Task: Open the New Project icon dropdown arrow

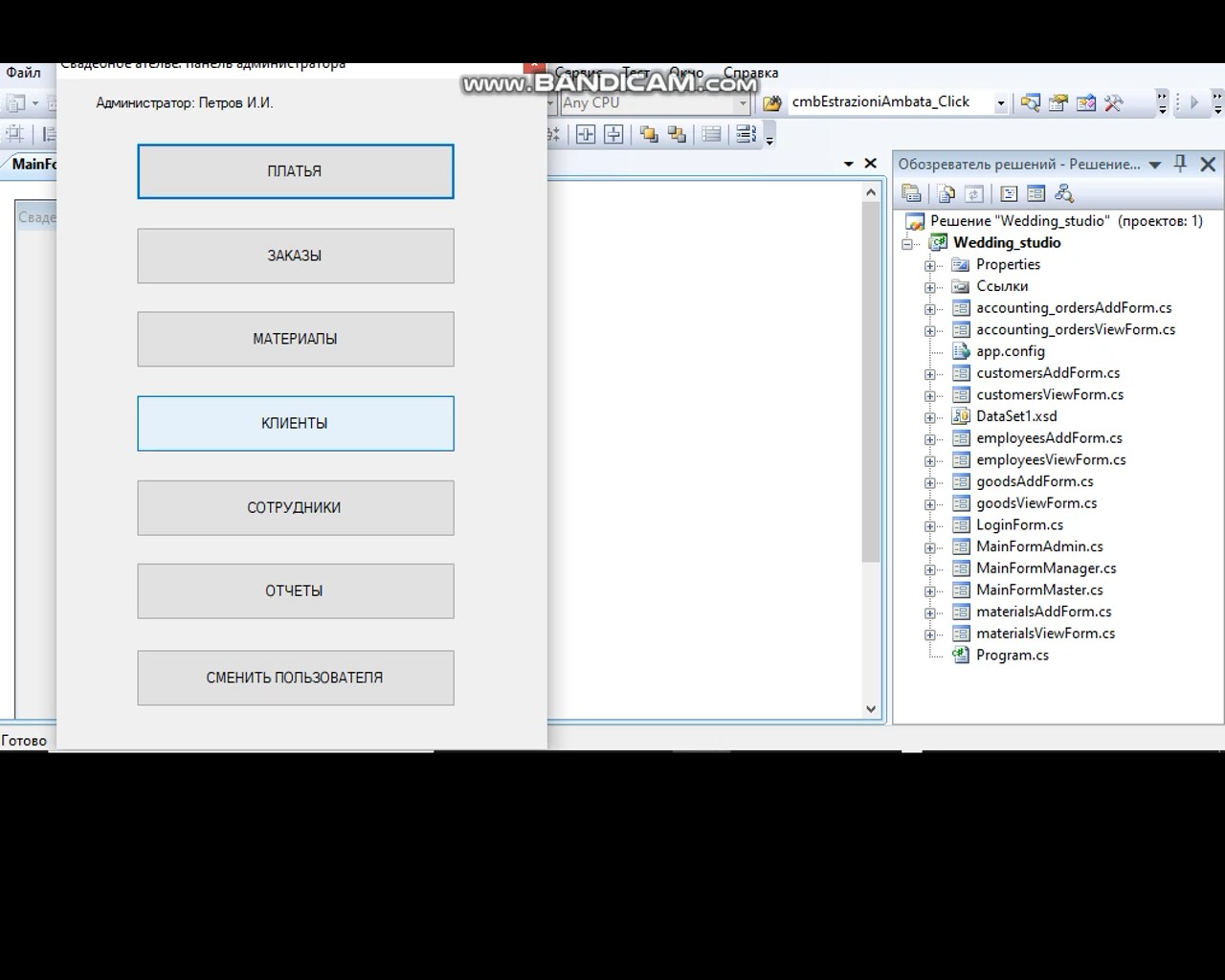Action: (35, 103)
